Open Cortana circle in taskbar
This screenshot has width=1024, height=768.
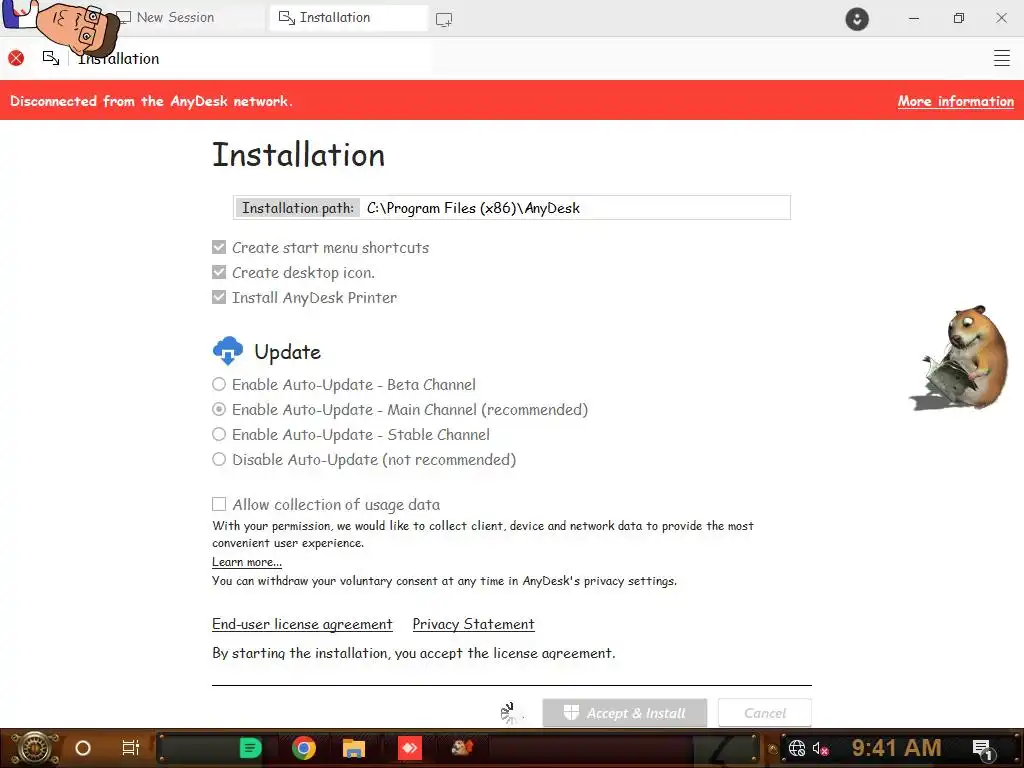click(83, 748)
